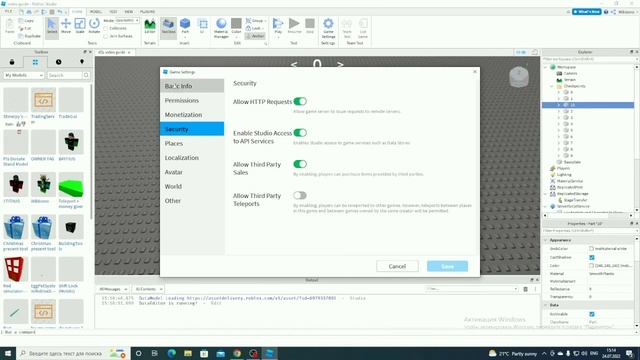The width and height of the screenshot is (640, 360).
Task: Click the Resume test button
Action: click(x=294, y=26)
